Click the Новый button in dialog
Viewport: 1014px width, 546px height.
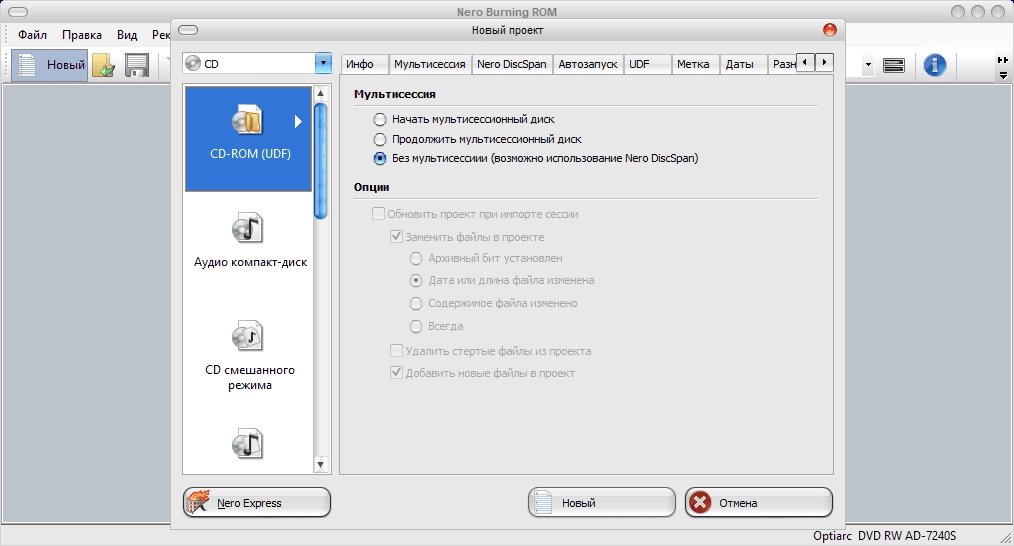601,503
